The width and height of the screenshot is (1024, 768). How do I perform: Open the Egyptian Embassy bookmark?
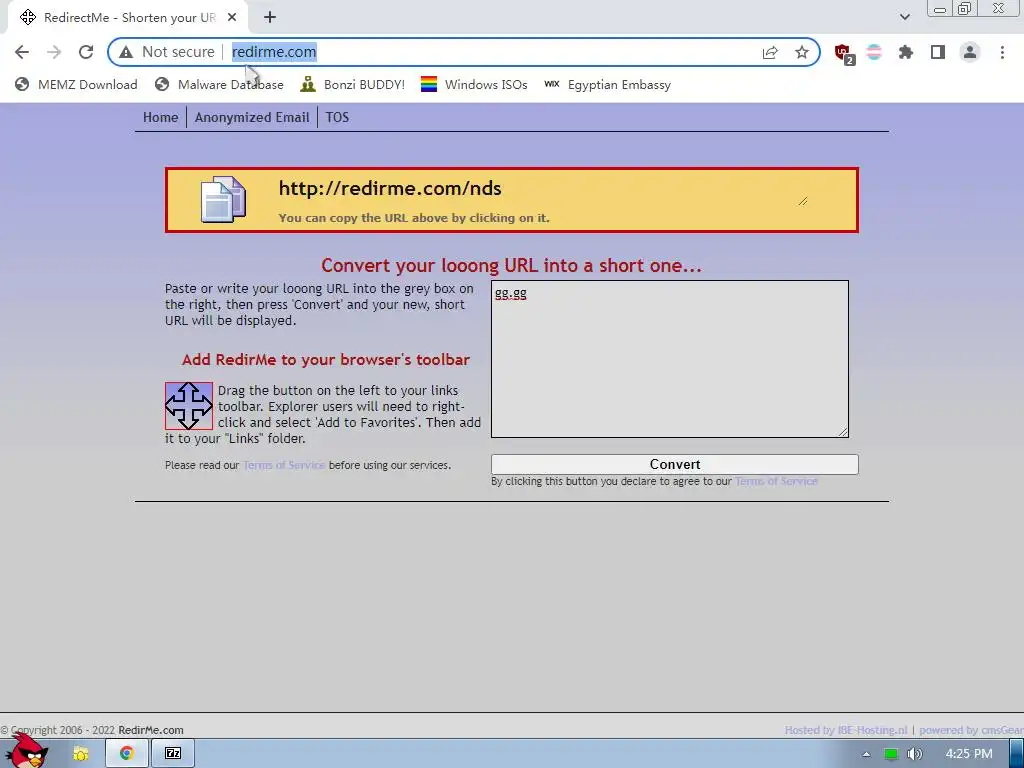pyautogui.click(x=607, y=84)
